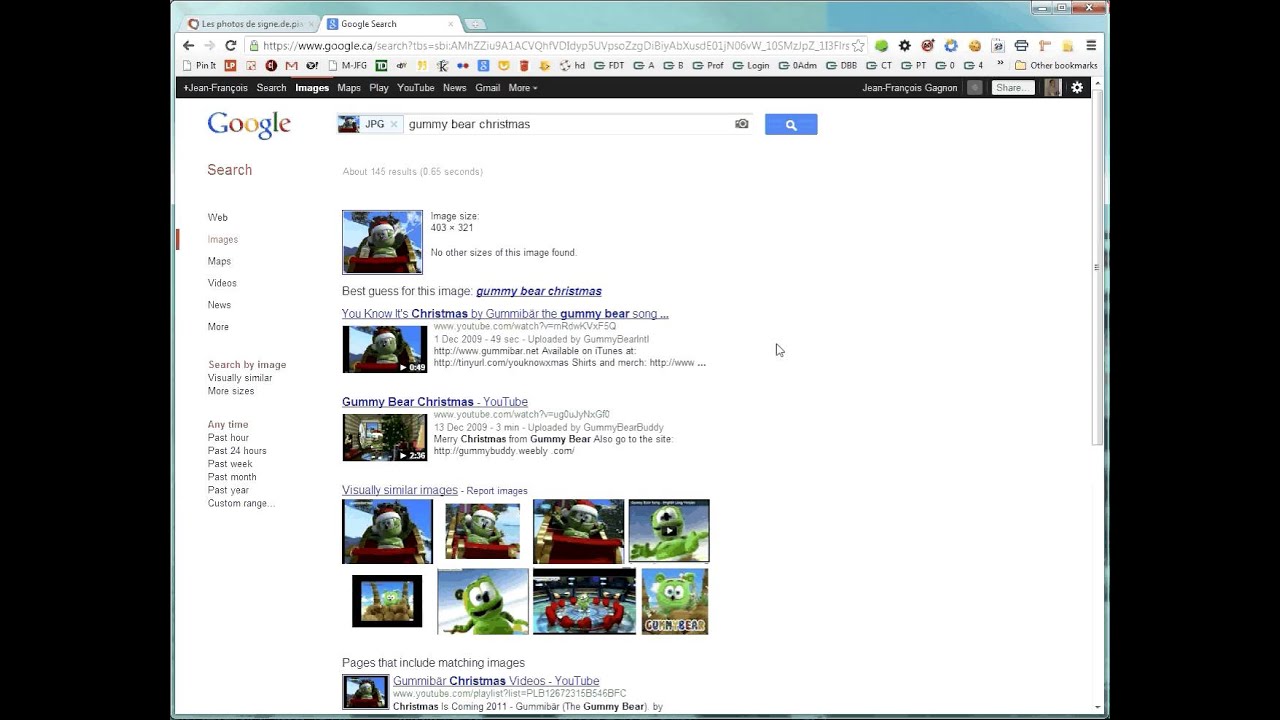Open the 'Visually similar images' link
Image resolution: width=1280 pixels, height=720 pixels.
coord(400,490)
